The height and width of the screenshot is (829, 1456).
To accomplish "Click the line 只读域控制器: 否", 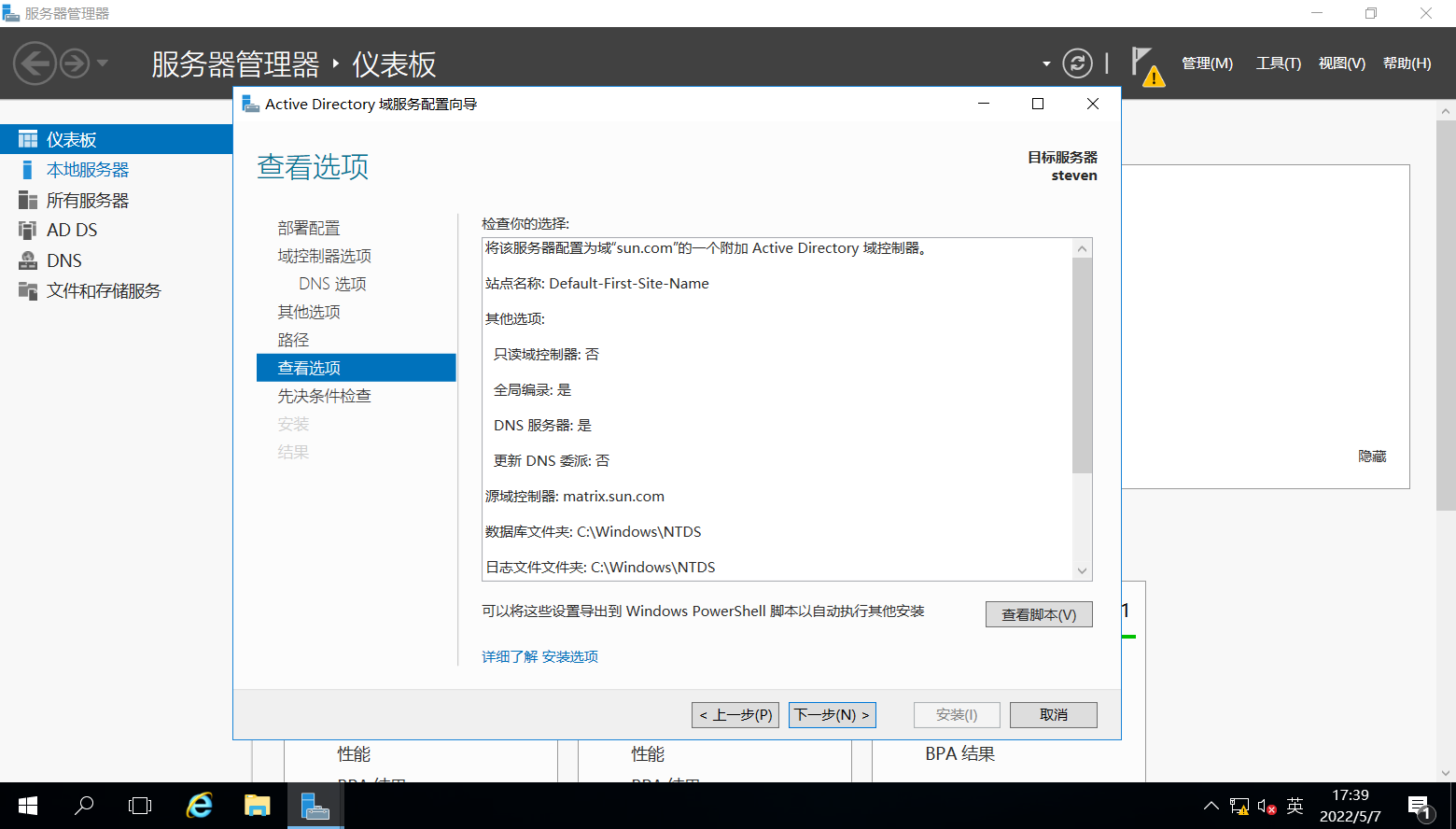I will click(x=547, y=355).
